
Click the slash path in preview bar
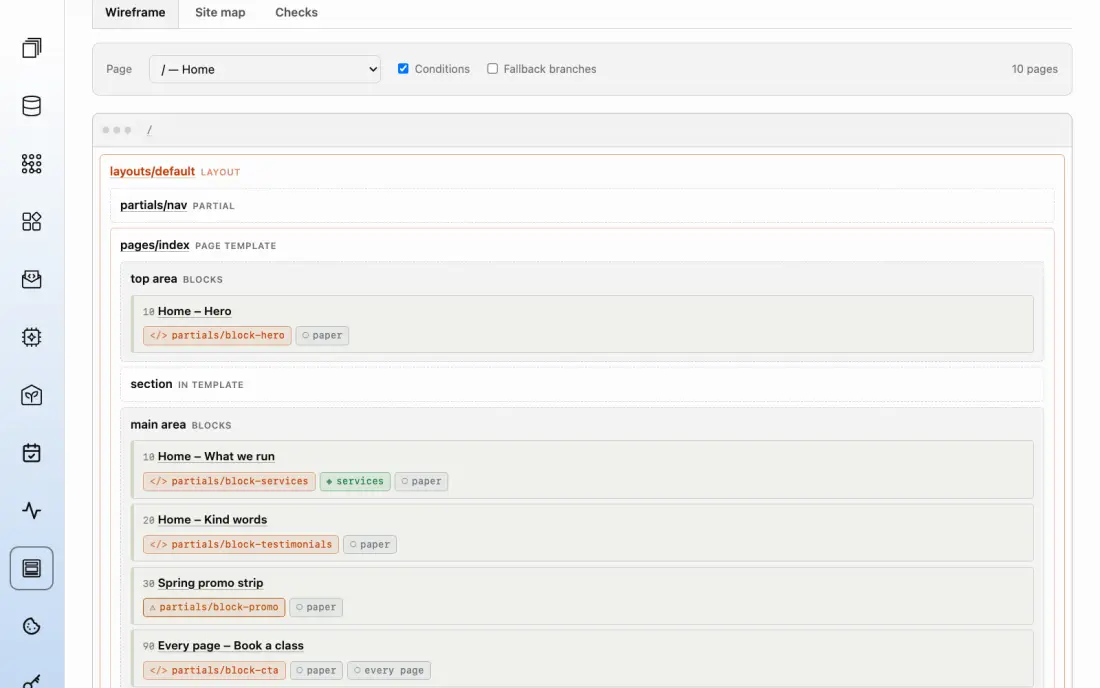tap(149, 130)
